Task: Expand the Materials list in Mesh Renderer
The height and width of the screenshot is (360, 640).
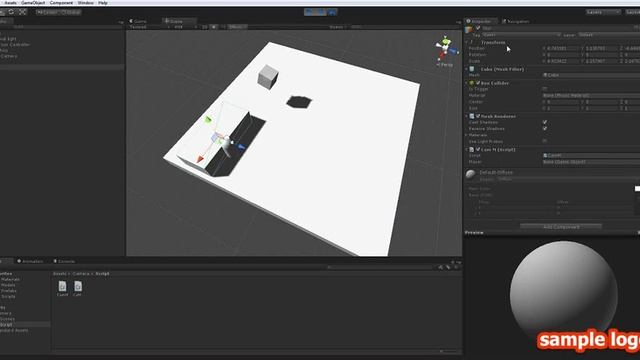Action: [x=467, y=135]
